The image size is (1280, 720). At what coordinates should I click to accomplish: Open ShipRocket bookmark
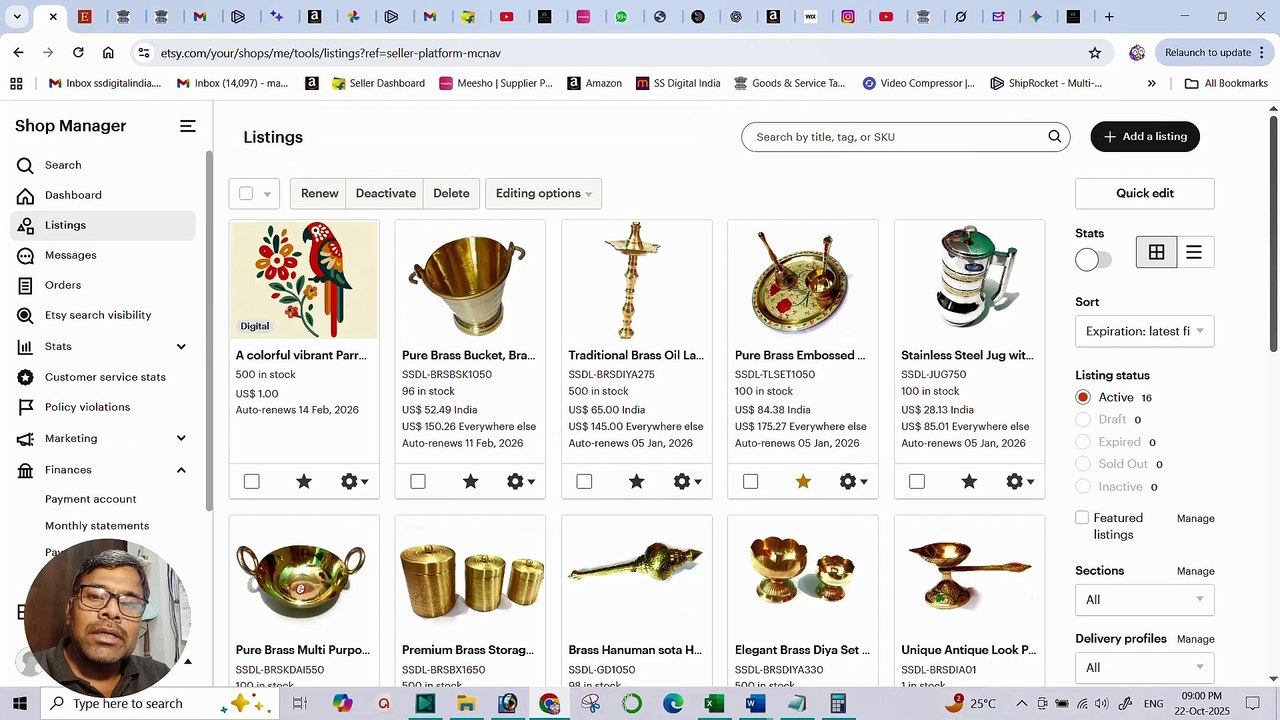click(x=1047, y=83)
